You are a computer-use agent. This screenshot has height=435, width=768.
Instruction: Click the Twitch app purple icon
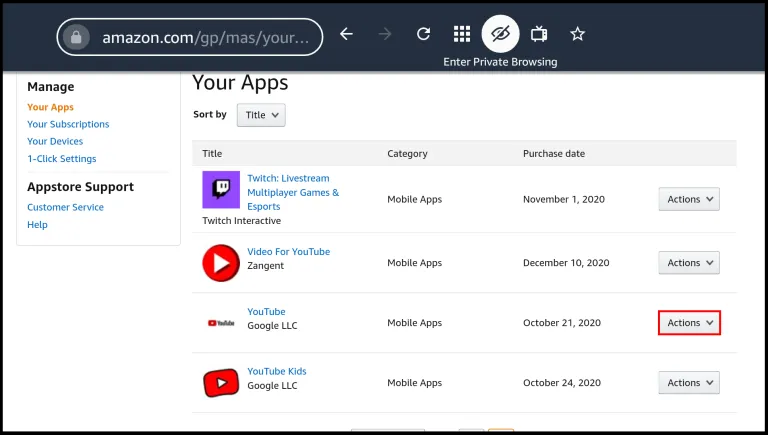[x=221, y=190]
